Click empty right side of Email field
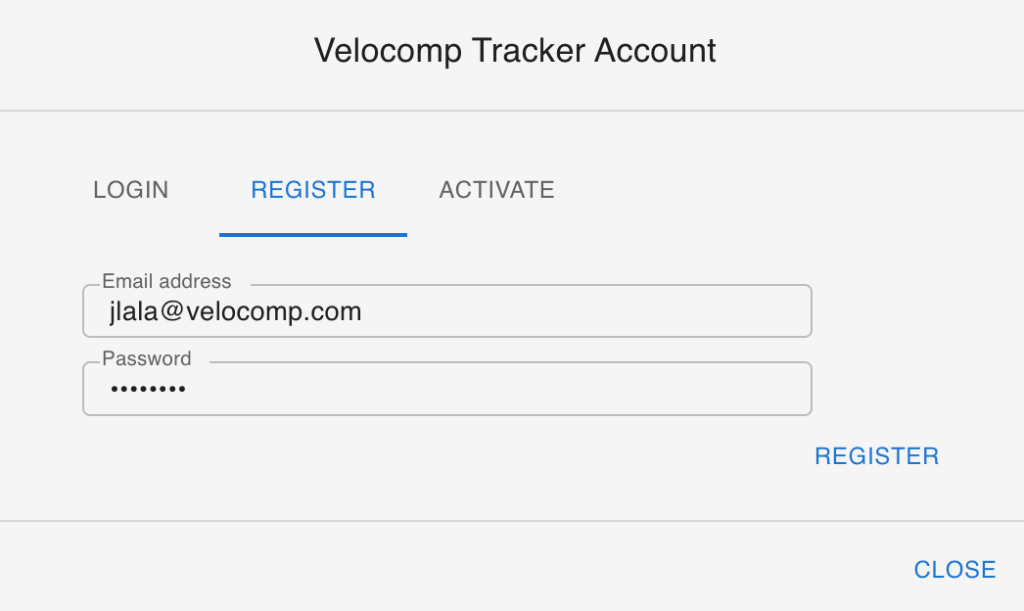The image size is (1024, 611). click(x=650, y=312)
